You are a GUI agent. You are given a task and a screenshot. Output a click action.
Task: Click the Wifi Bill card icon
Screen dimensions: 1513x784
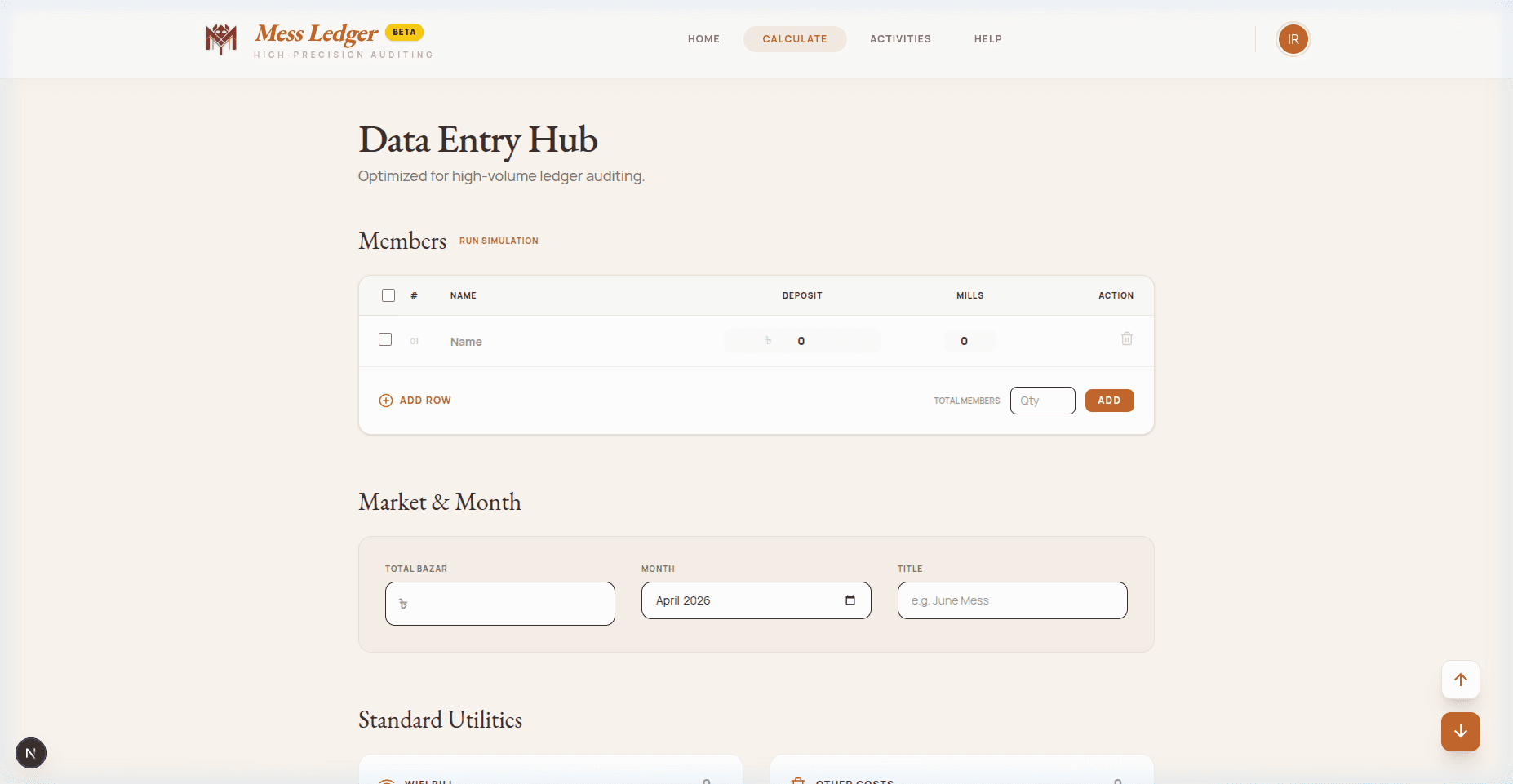coord(385,781)
